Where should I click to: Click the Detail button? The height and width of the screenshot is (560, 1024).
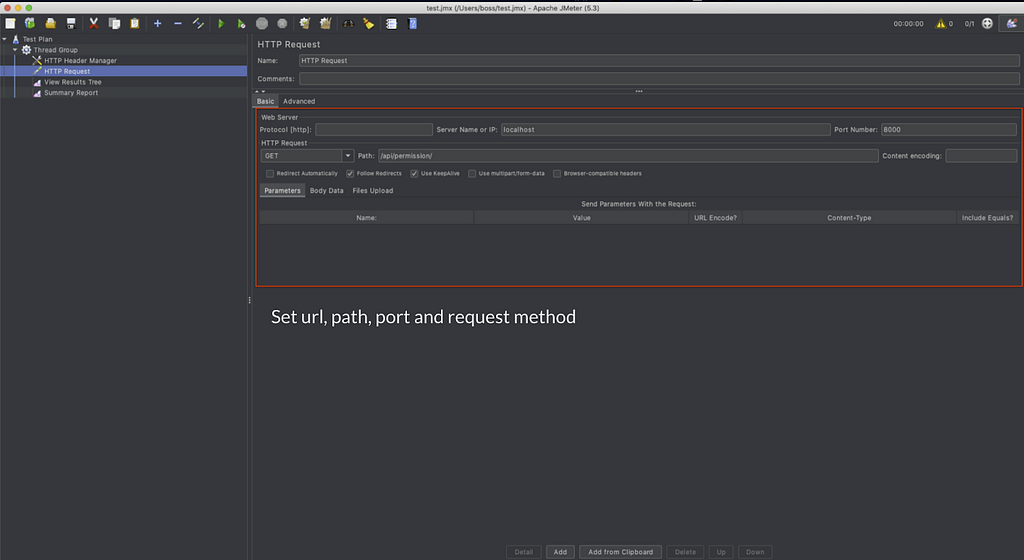coord(524,552)
